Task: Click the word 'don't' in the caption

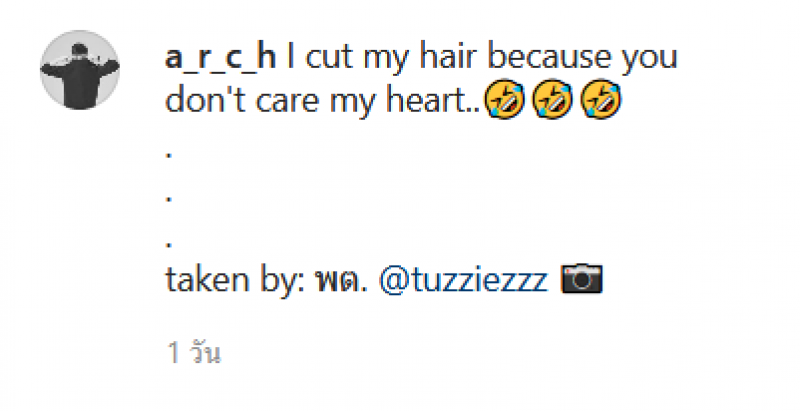Action: [x=207, y=100]
